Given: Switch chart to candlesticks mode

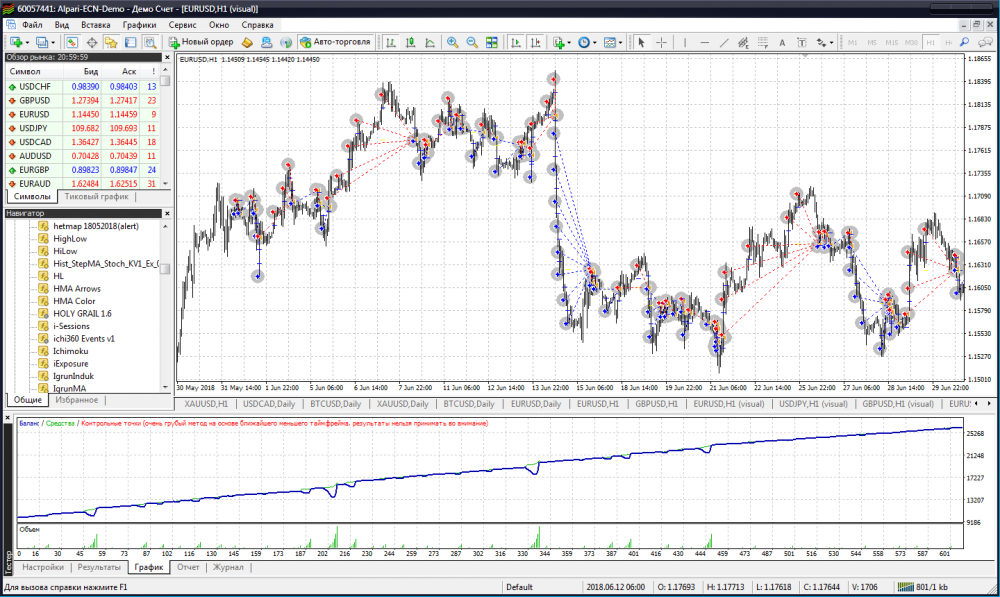Looking at the screenshot, I should [x=411, y=42].
